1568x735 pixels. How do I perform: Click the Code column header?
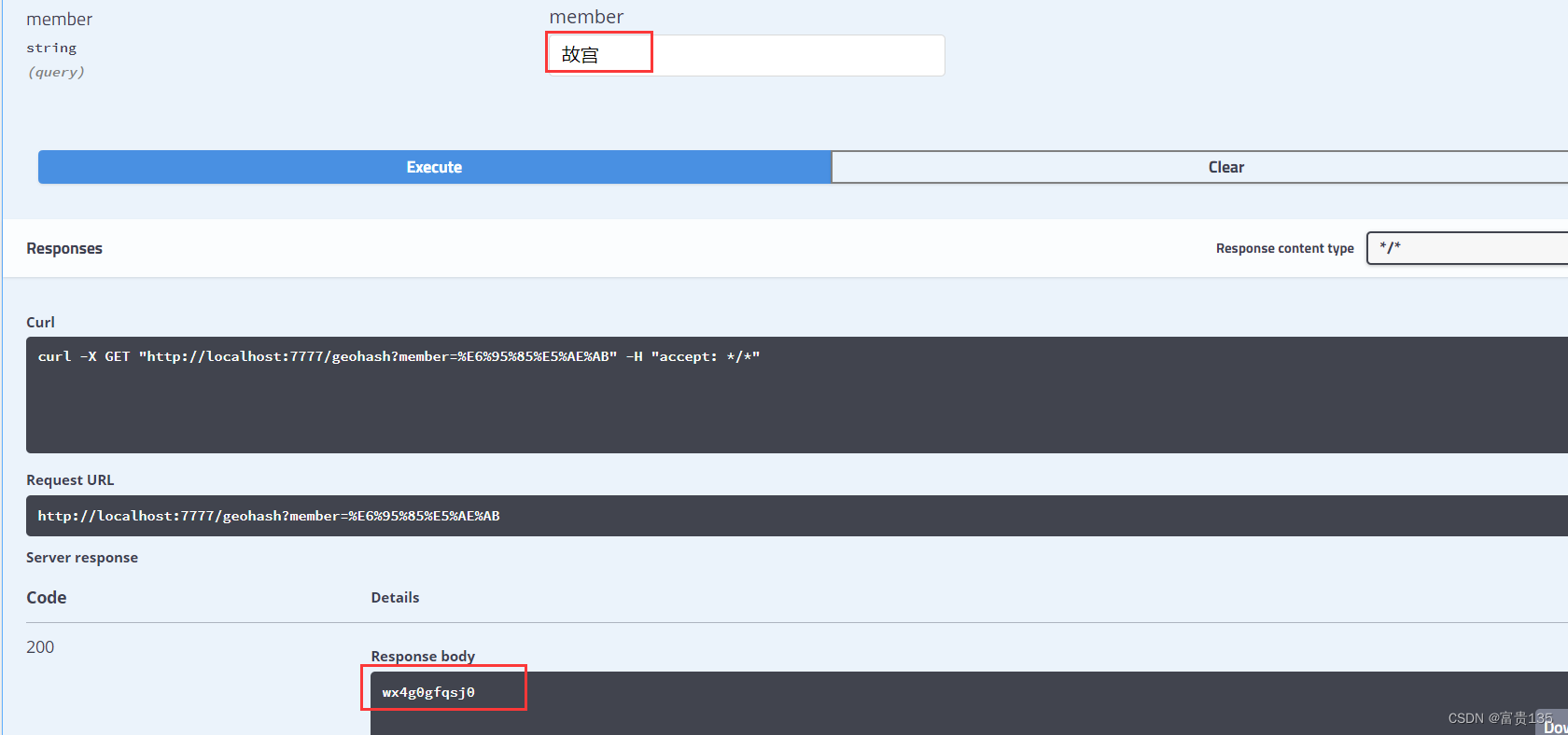(46, 597)
